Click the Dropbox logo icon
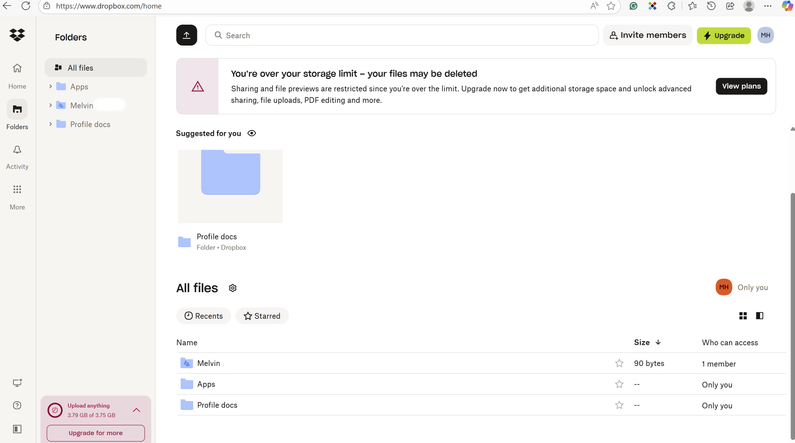 [x=17, y=35]
